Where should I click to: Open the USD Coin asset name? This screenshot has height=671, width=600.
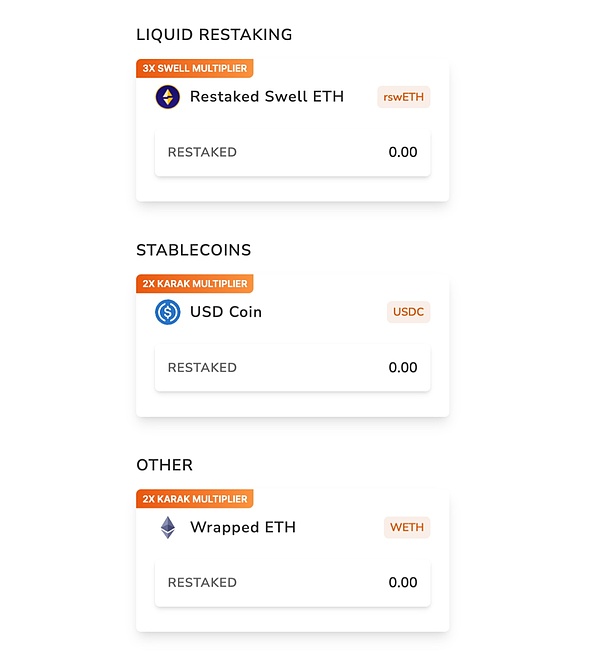coord(226,312)
